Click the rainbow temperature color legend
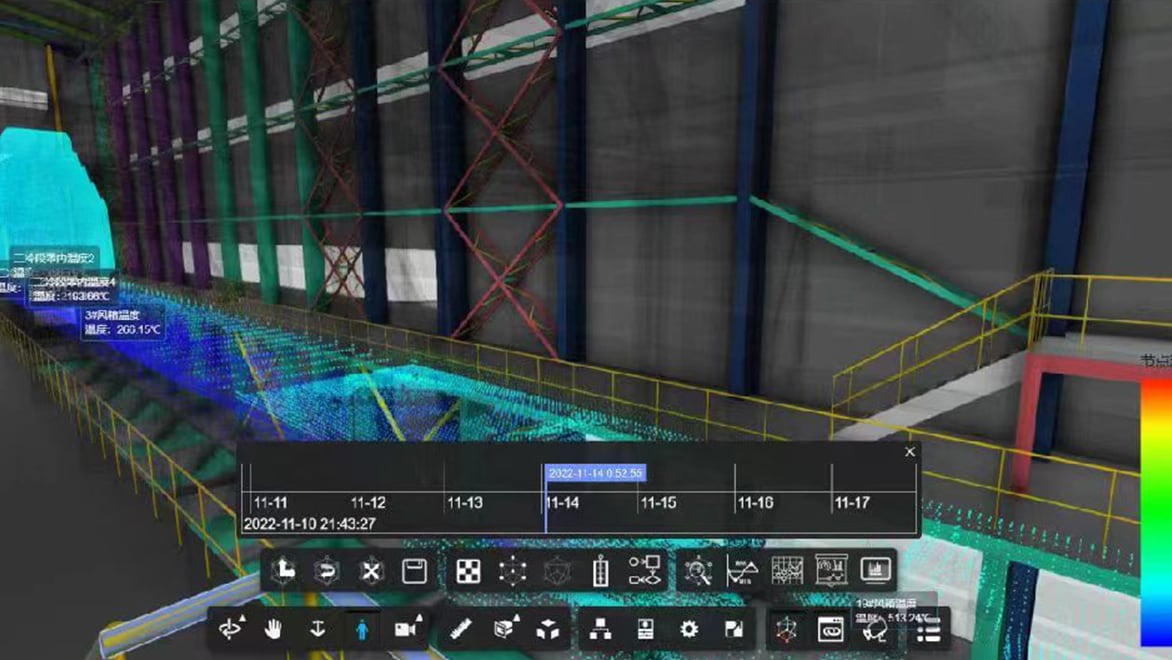Viewport: 1172px width, 660px height. (x=1156, y=500)
